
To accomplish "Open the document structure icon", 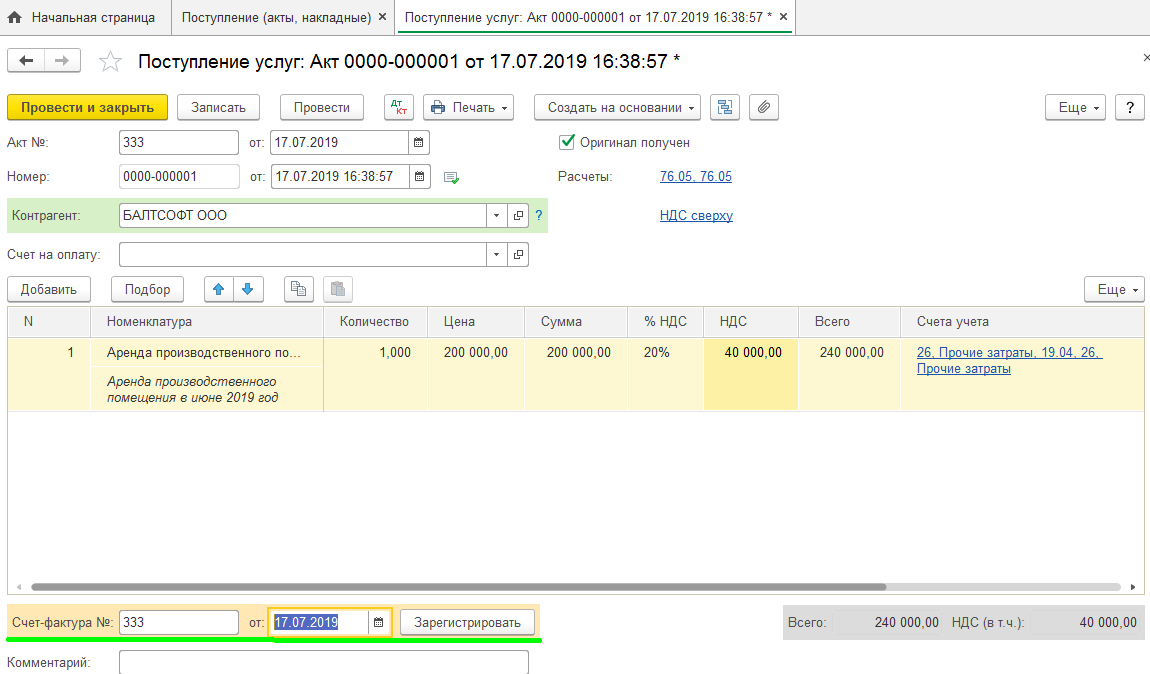I will pos(725,108).
